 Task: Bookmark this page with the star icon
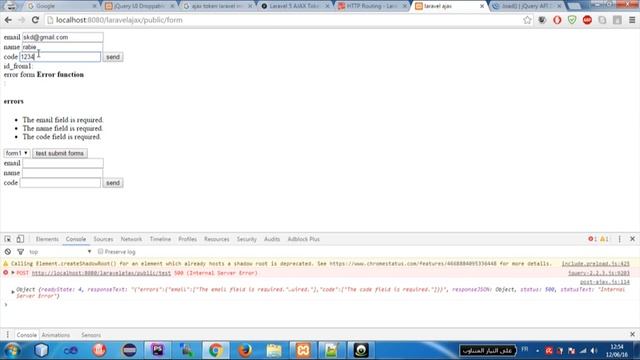(527, 20)
